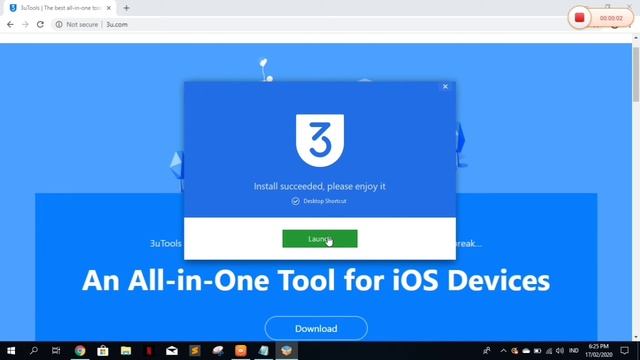Screen dimensions: 640x360
Task: Open the Action Center notifications
Action: click(624, 351)
